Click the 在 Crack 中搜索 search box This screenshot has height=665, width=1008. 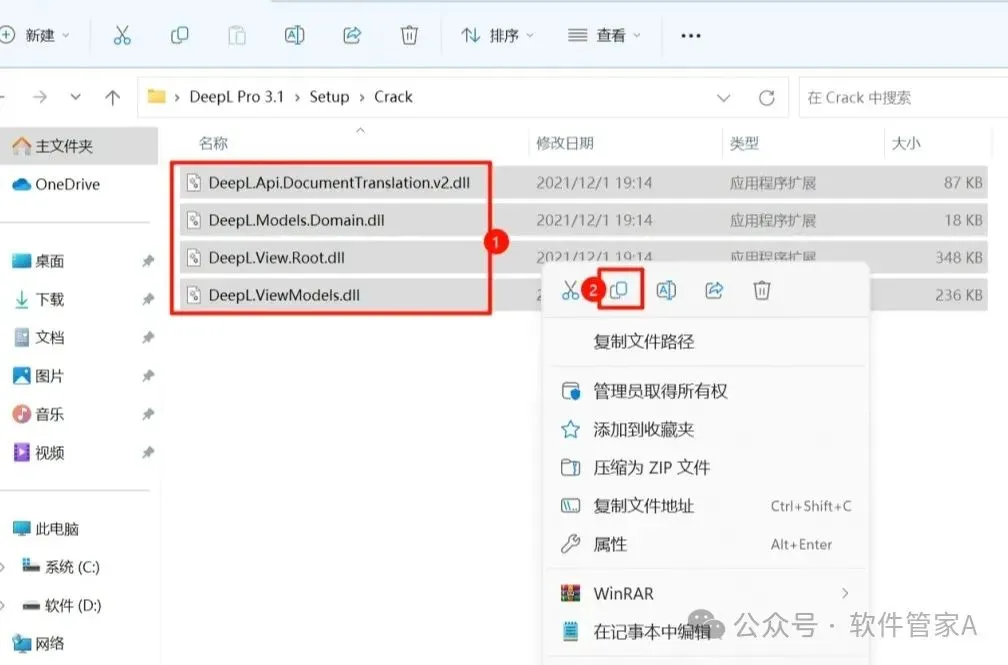click(903, 98)
